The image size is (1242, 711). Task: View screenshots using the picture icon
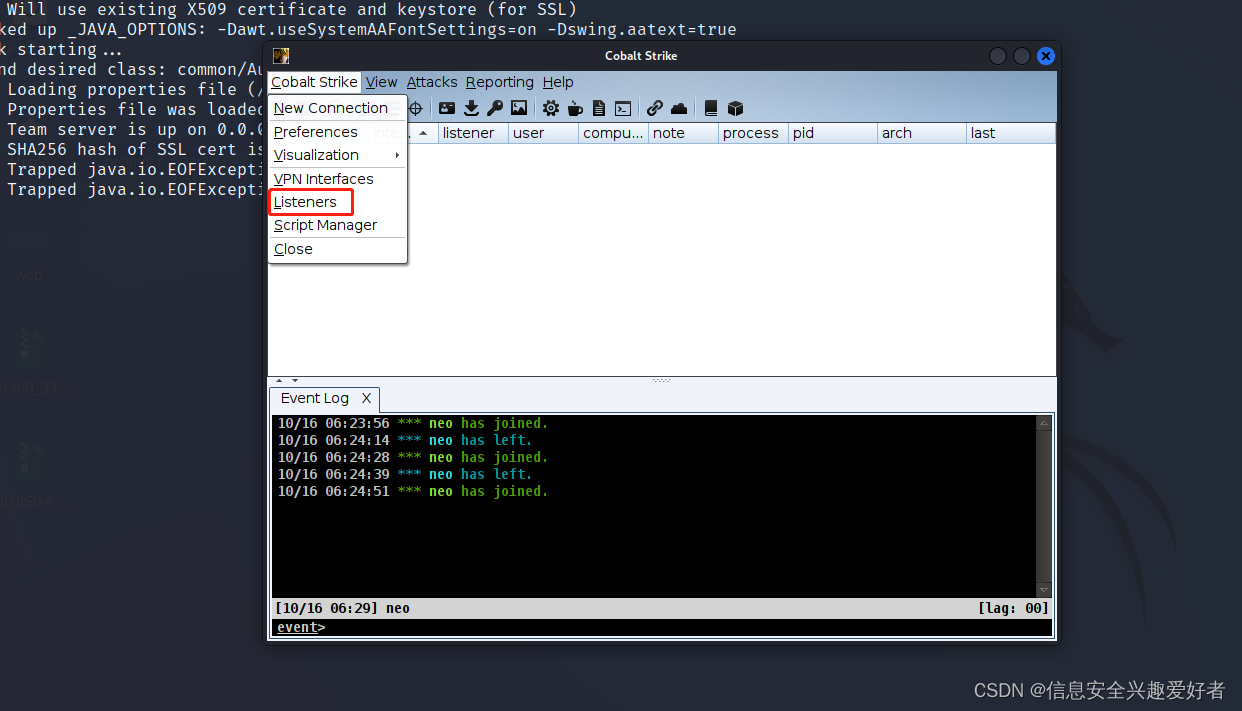pos(519,108)
